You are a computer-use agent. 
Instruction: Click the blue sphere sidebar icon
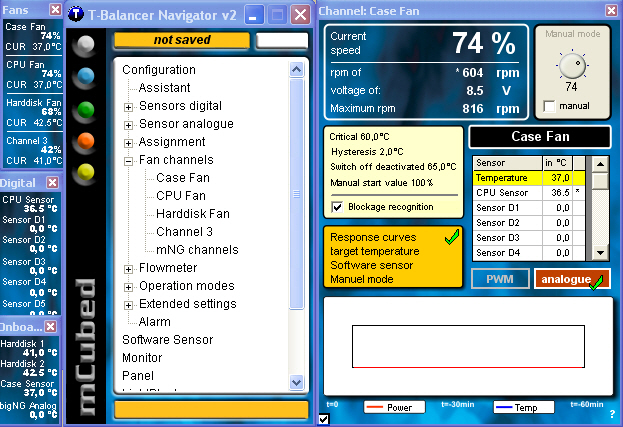[85, 76]
